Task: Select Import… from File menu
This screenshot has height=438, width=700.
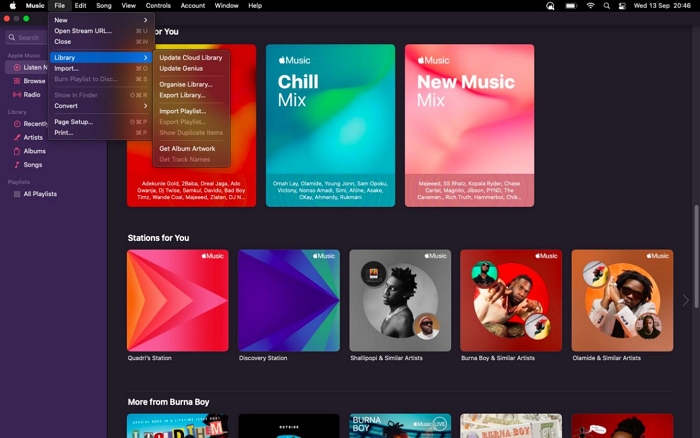Action: pos(101,68)
